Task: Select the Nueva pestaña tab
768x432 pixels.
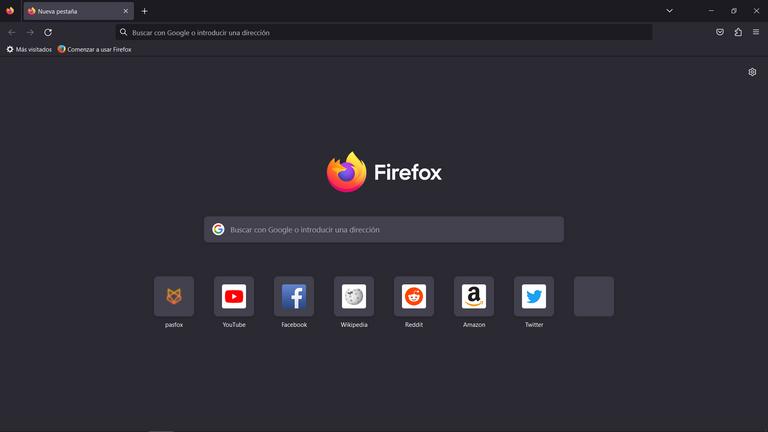Action: click(78, 11)
